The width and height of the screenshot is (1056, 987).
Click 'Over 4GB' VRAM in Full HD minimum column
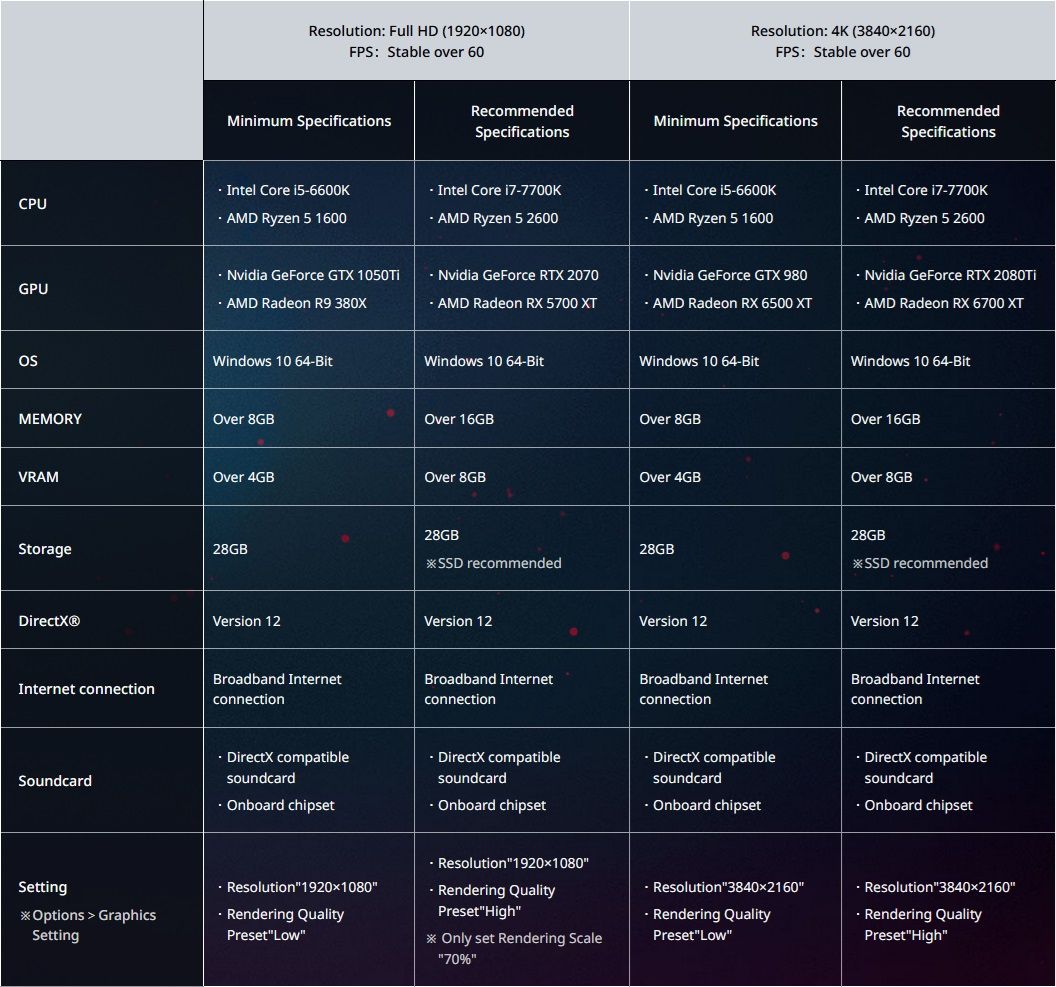pos(243,477)
